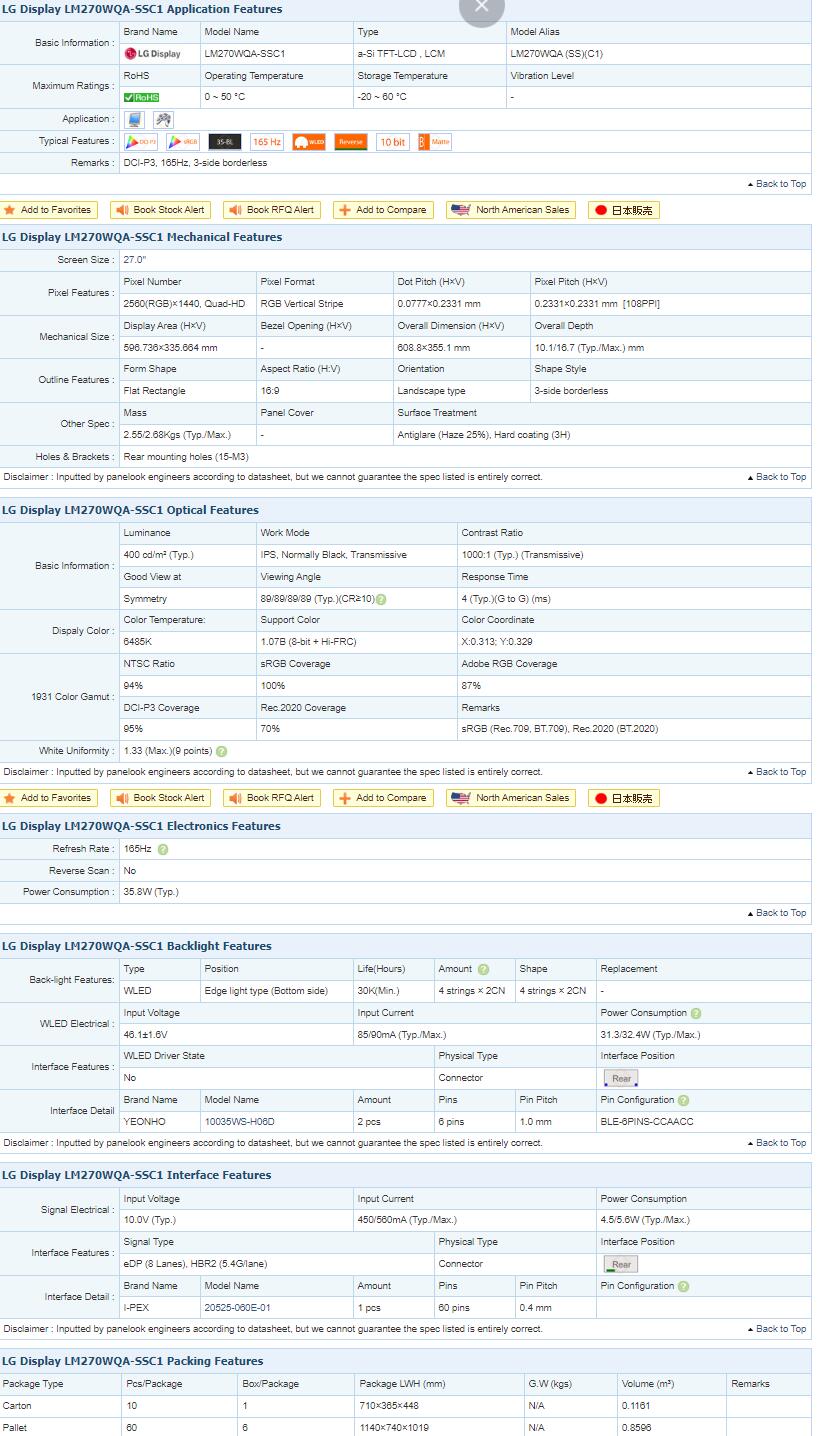Open Pin Configuration help icon in Backlight section
818x1436 pixels.
pos(683,1100)
